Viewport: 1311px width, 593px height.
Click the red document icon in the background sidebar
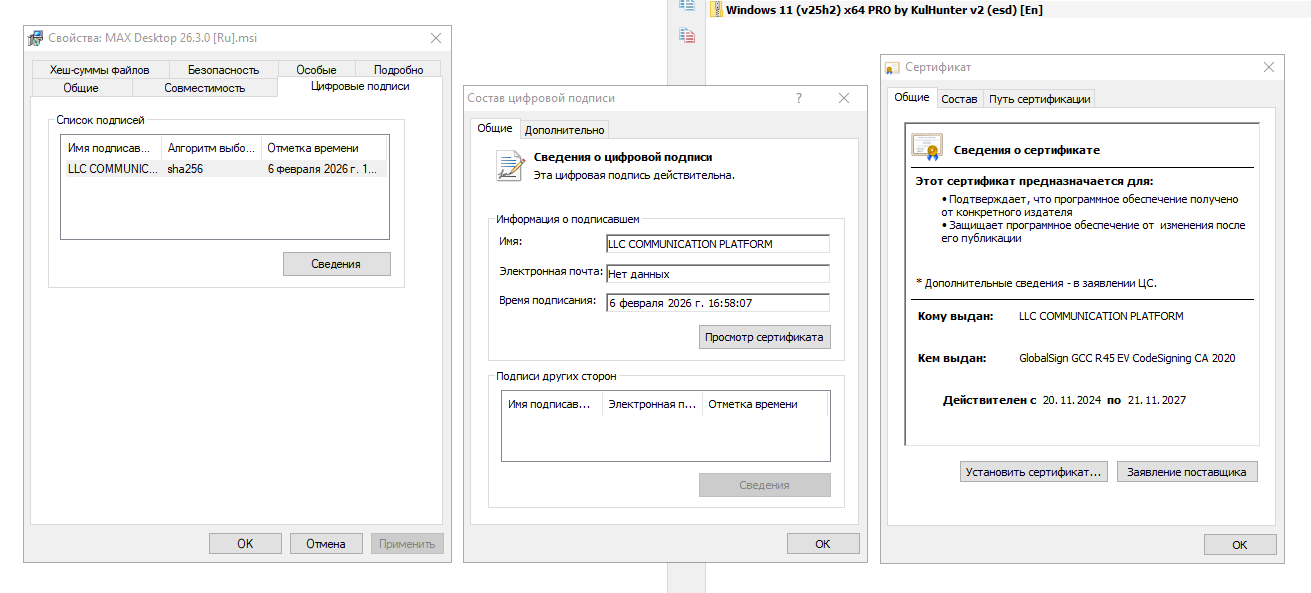coord(686,36)
